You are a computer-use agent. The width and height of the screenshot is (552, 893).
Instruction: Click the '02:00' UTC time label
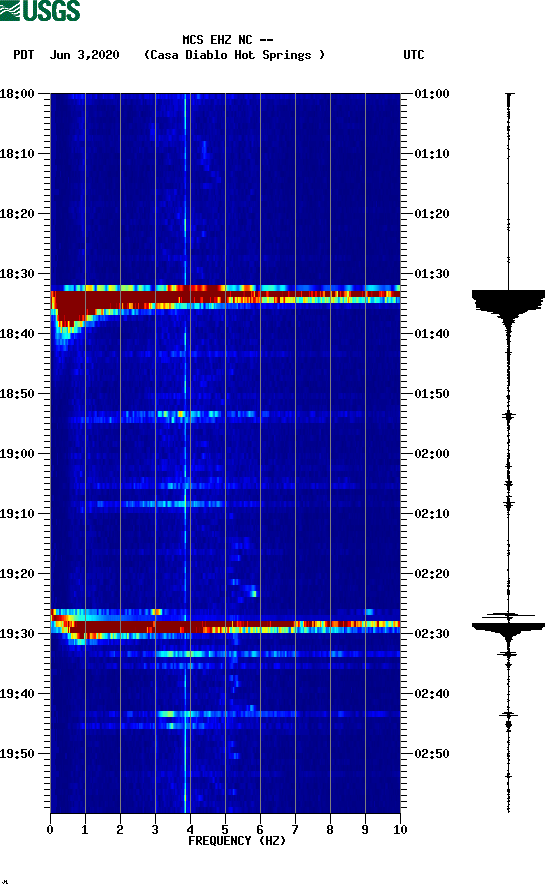[432, 454]
